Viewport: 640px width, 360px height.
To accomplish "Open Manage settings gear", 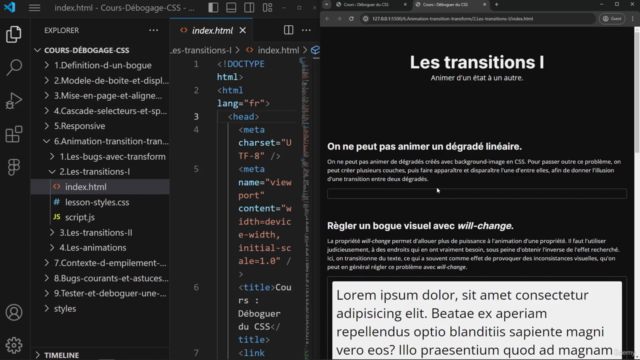I will coord(14,345).
